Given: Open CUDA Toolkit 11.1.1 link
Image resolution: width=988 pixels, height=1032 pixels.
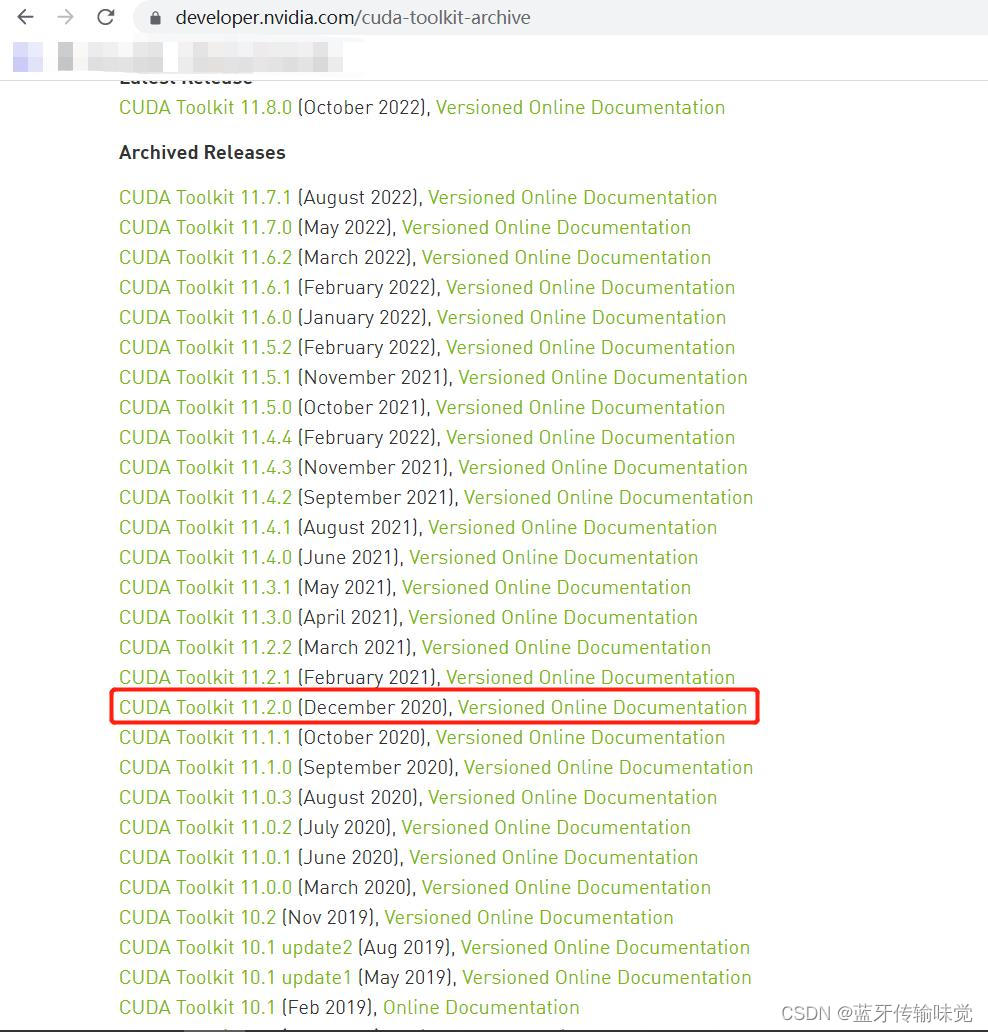Looking at the screenshot, I should pyautogui.click(x=205, y=738).
